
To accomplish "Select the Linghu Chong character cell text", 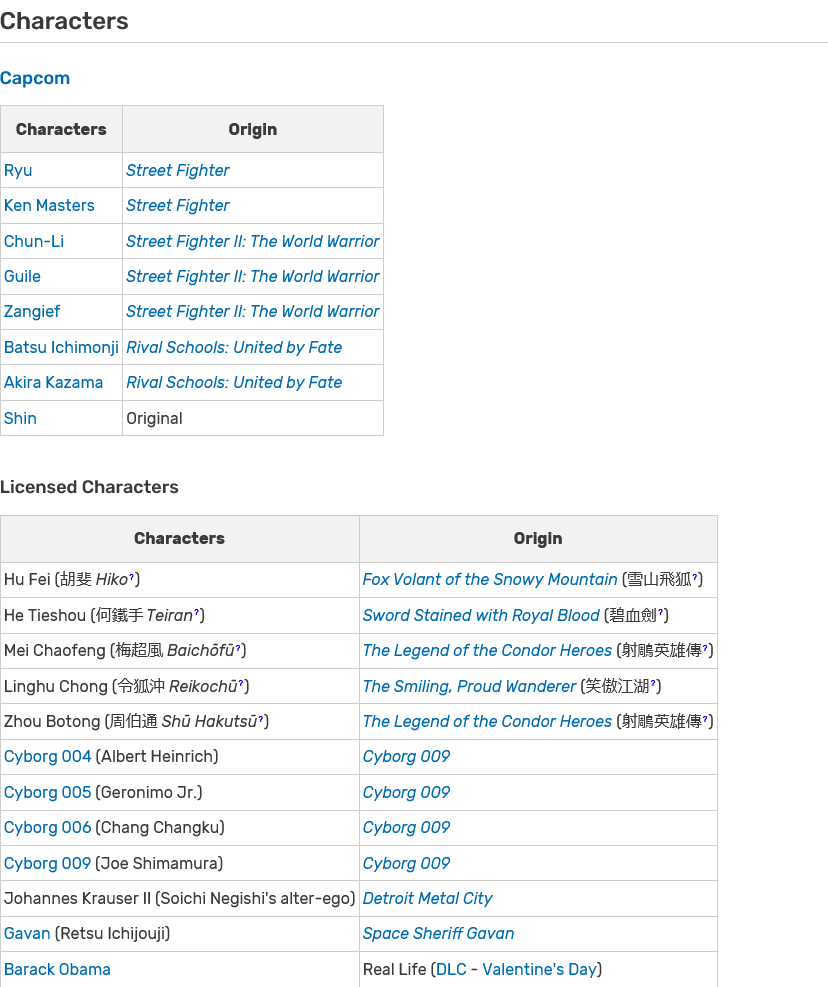I will (x=127, y=687).
